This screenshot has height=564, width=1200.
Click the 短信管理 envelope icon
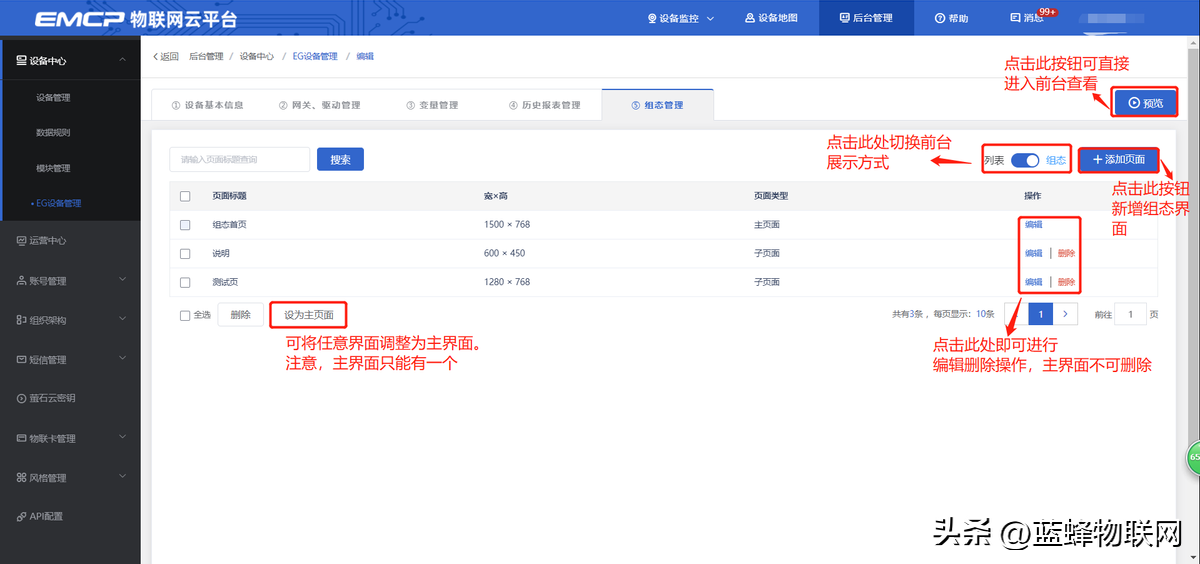[22, 360]
